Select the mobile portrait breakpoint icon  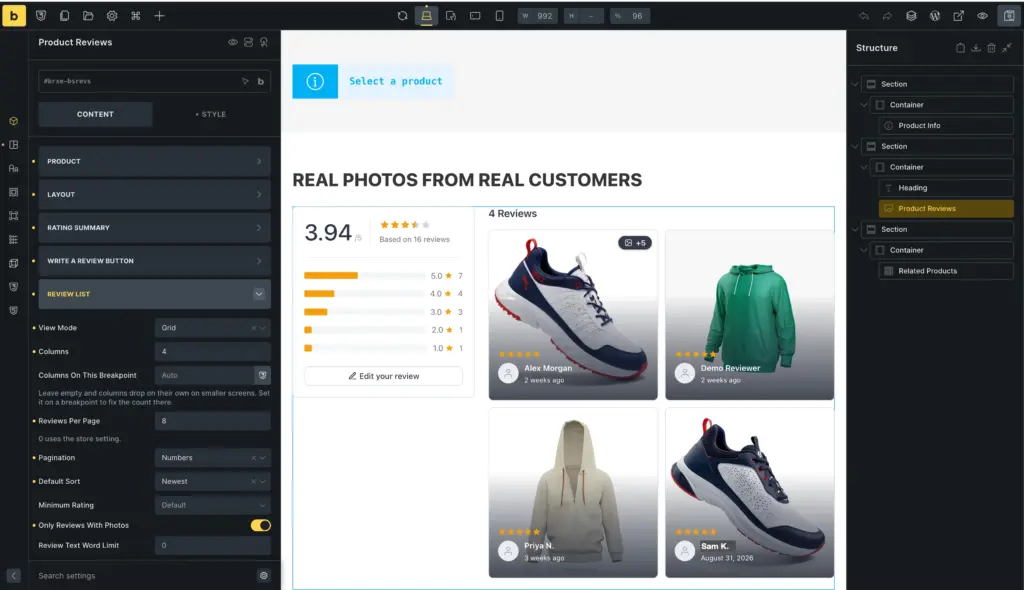(499, 16)
